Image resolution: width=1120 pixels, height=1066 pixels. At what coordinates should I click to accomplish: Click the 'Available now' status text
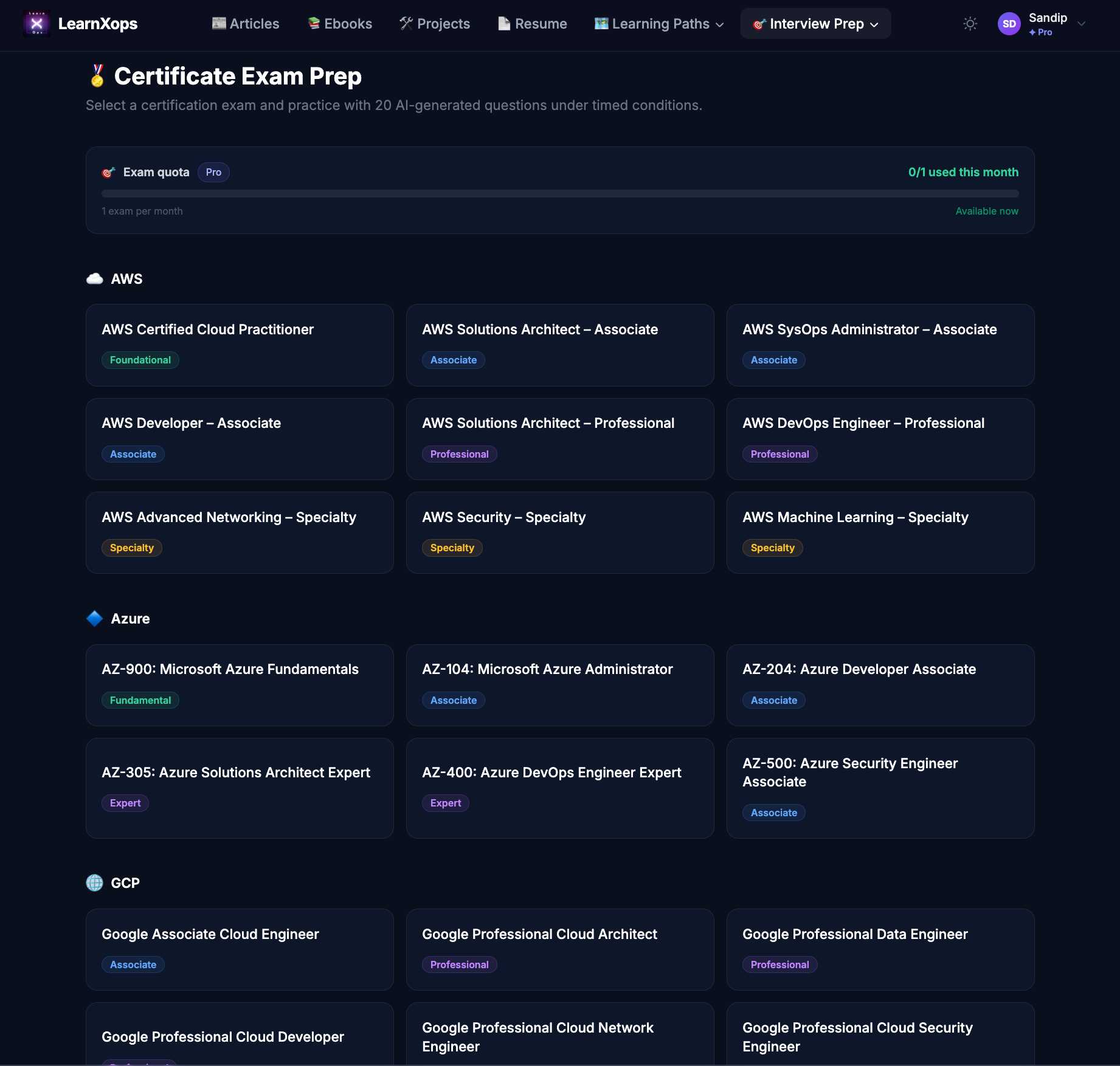tap(987, 211)
